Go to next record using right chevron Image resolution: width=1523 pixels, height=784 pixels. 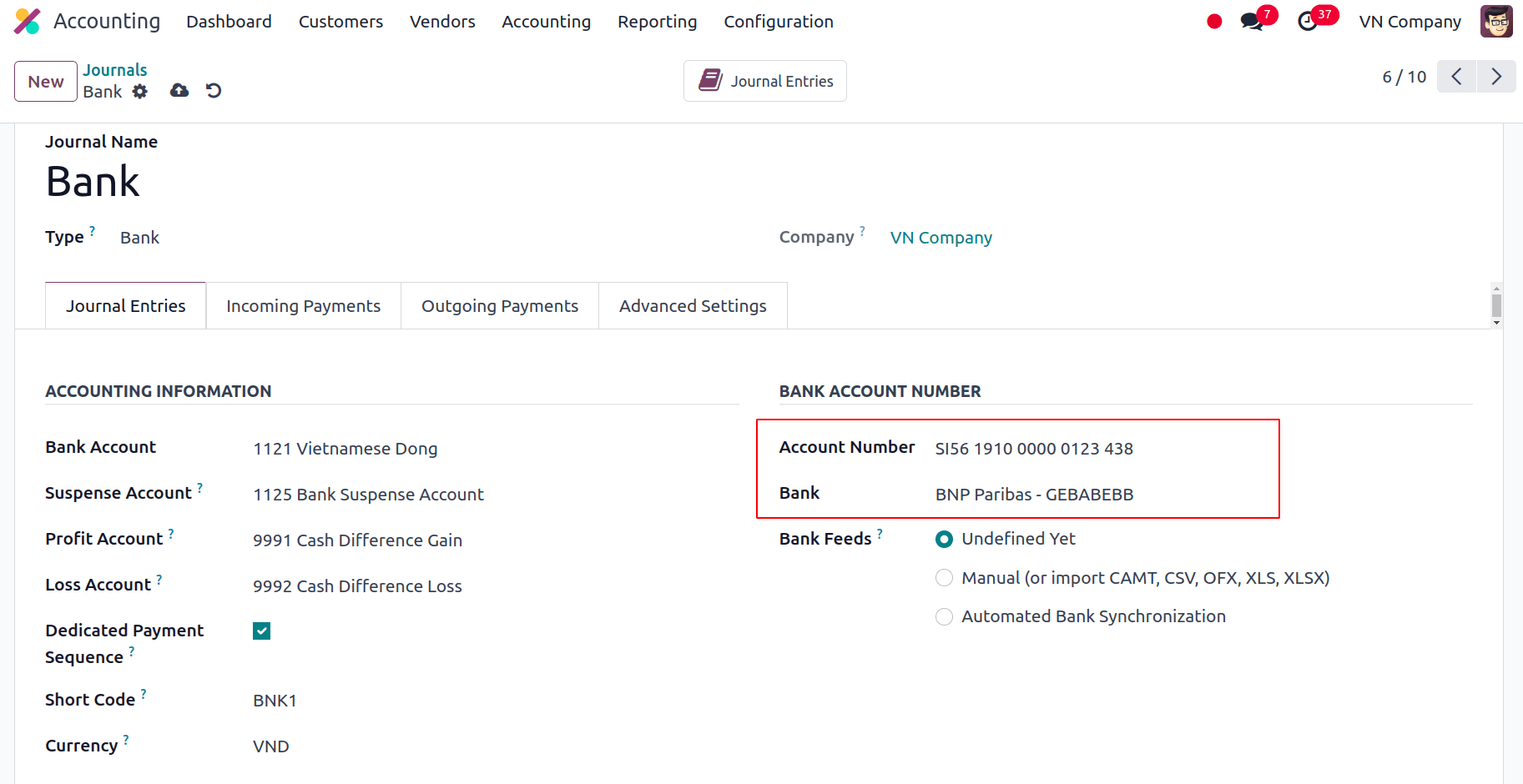click(1496, 77)
